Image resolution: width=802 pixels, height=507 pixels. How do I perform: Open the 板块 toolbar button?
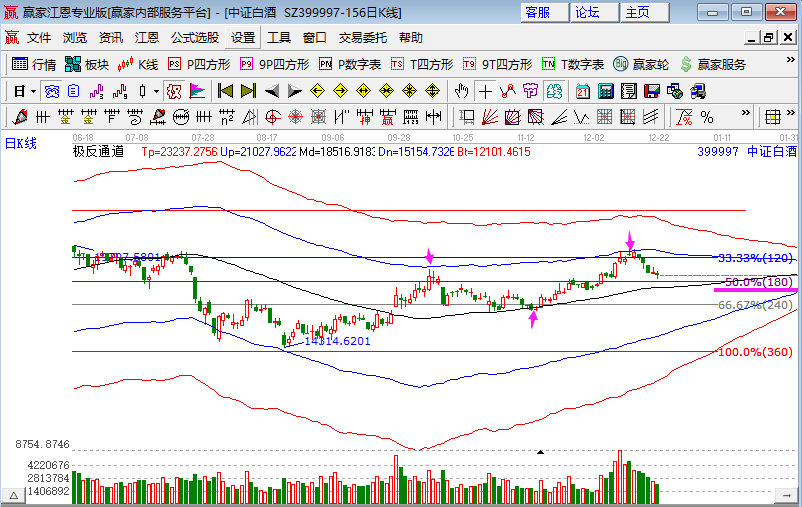point(87,64)
